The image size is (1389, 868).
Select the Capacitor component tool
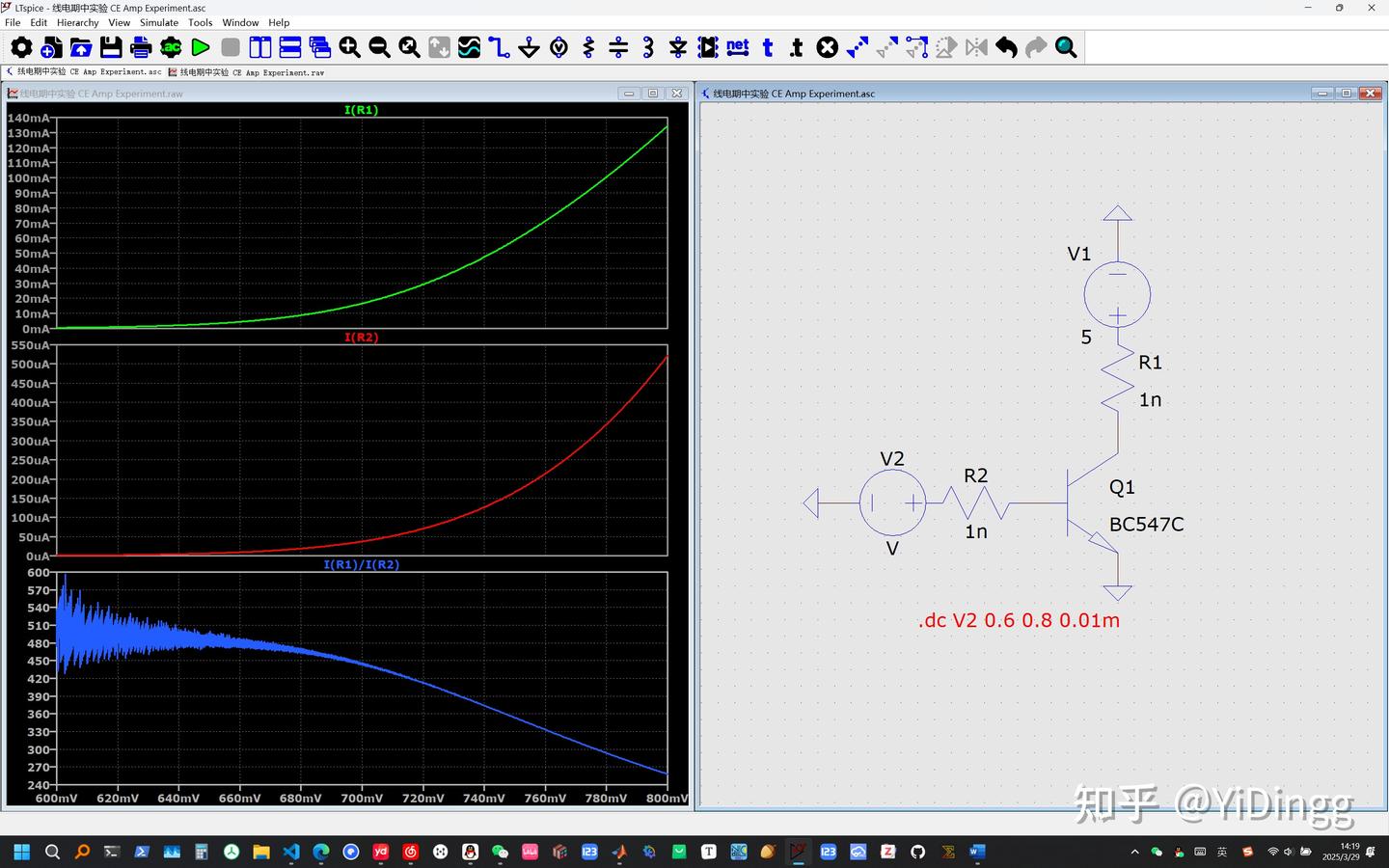coord(618,47)
